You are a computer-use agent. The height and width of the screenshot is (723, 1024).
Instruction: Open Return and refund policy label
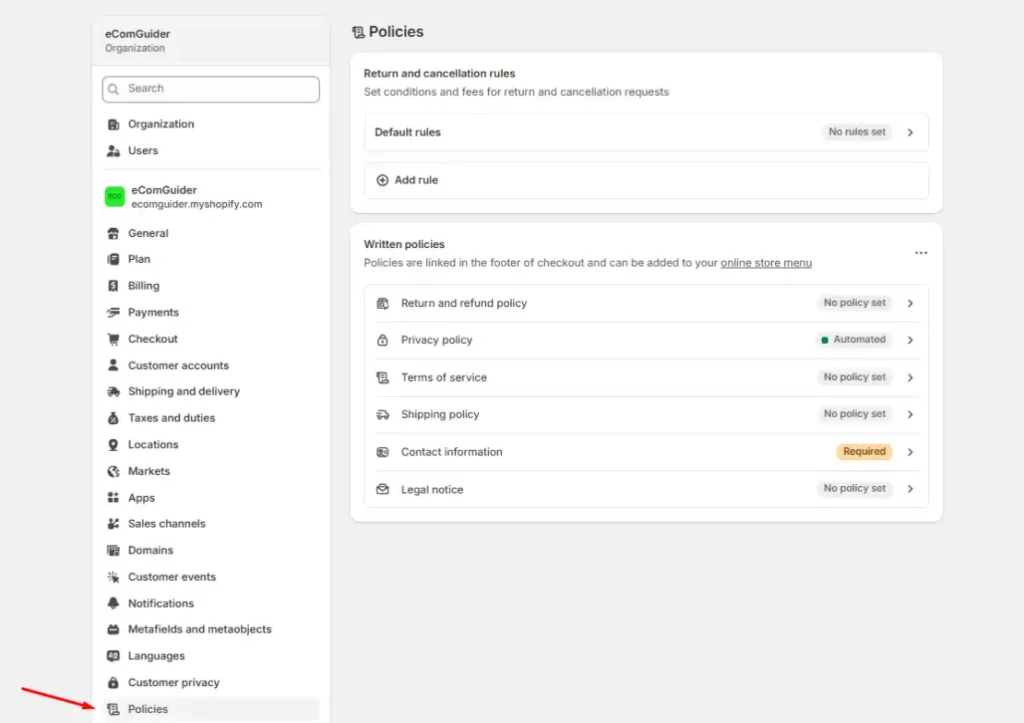point(464,304)
